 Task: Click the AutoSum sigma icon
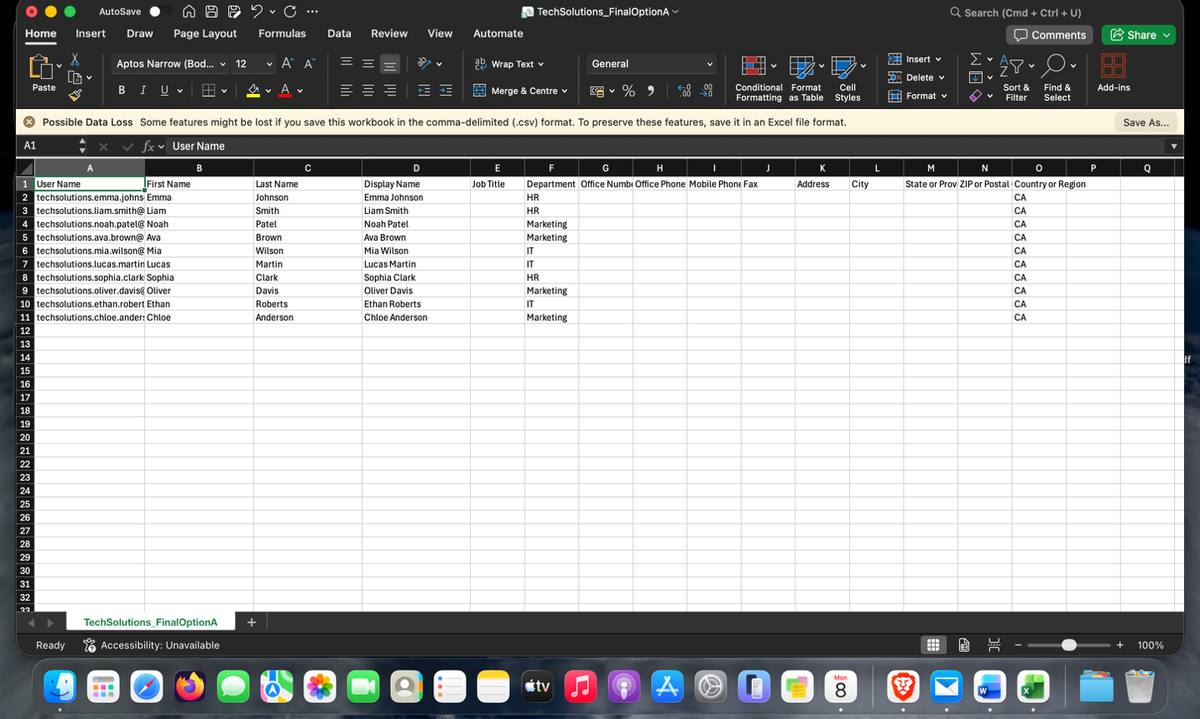tap(975, 59)
